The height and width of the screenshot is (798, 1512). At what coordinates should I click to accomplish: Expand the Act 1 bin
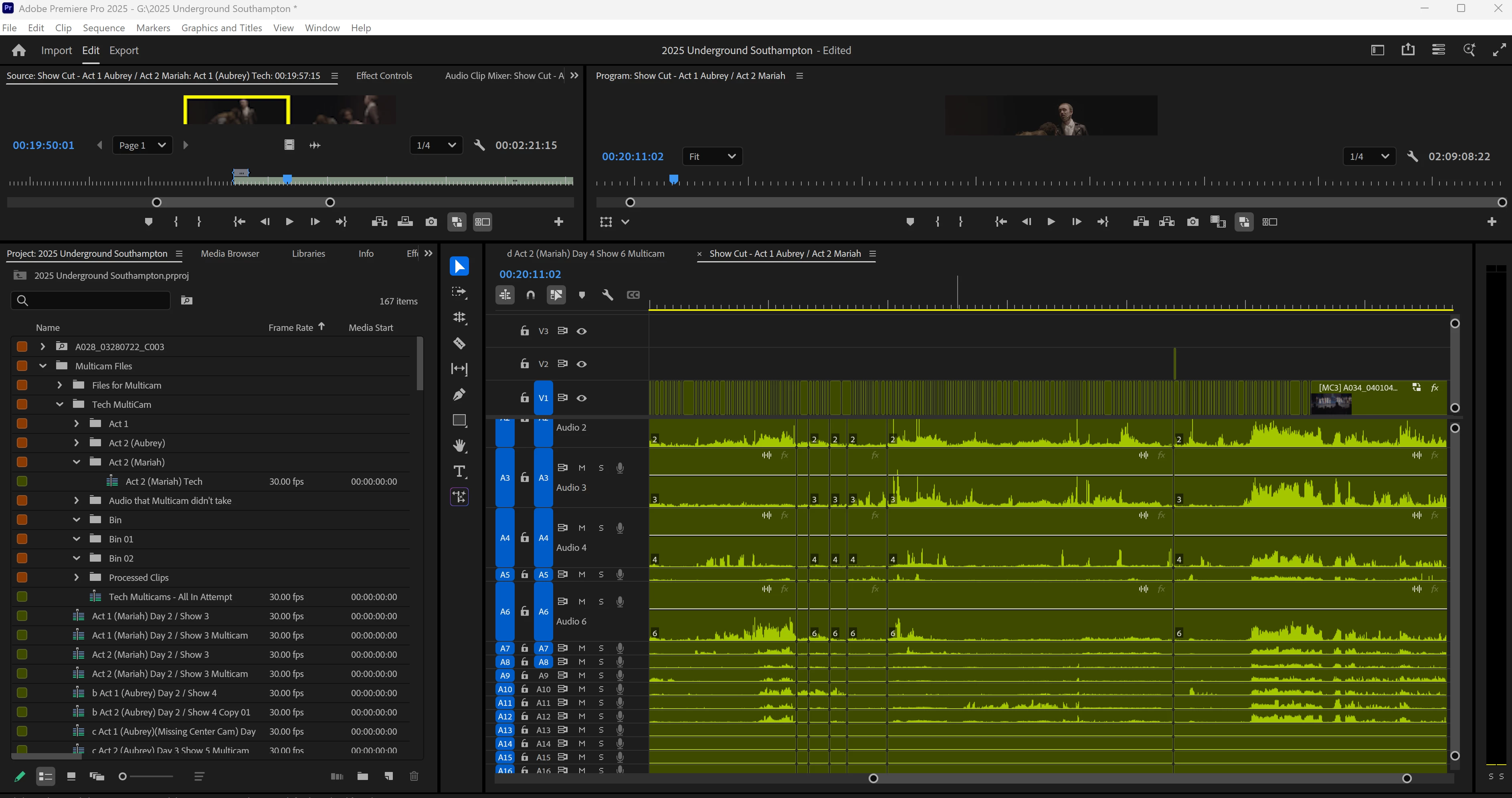76,424
